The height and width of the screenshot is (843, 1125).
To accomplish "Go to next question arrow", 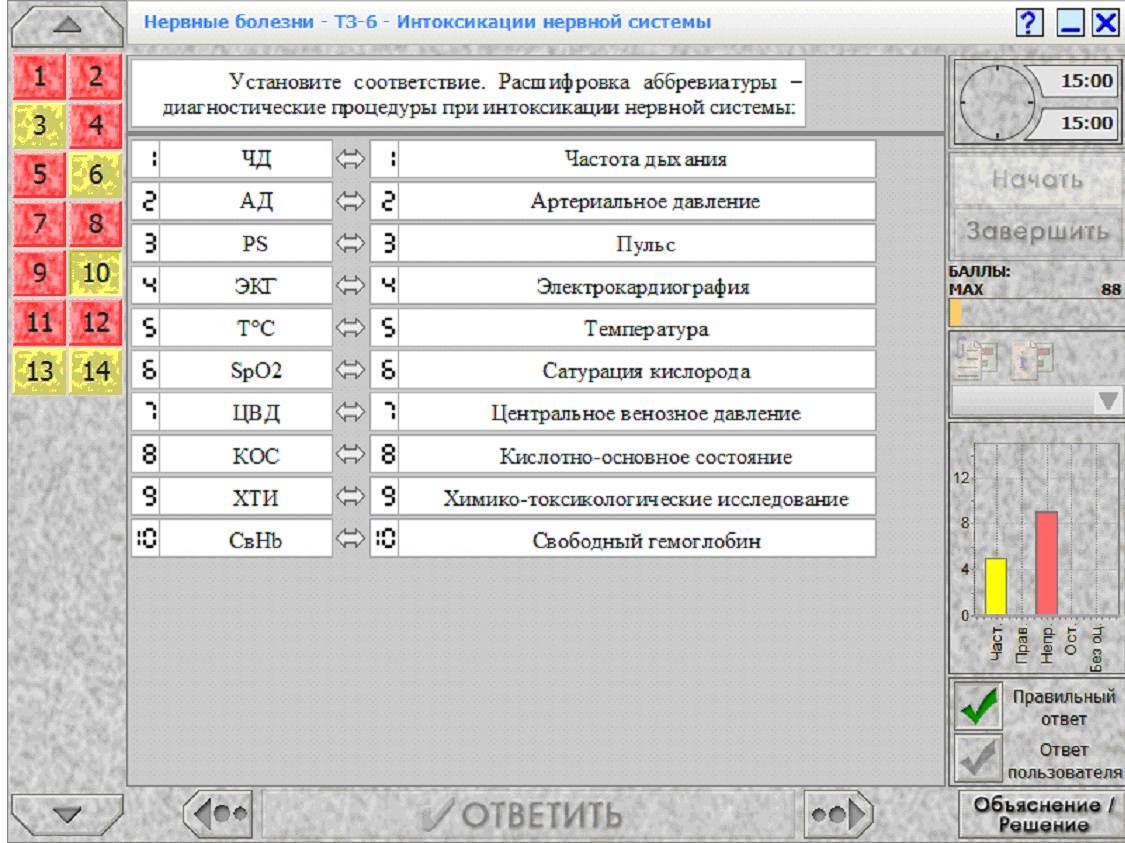I will point(838,814).
